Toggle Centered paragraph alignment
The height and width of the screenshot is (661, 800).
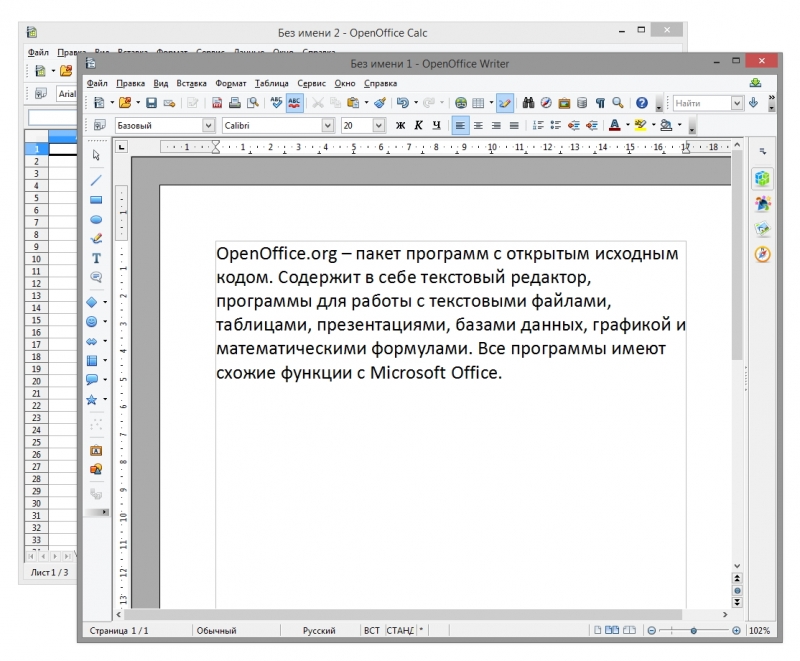point(478,125)
